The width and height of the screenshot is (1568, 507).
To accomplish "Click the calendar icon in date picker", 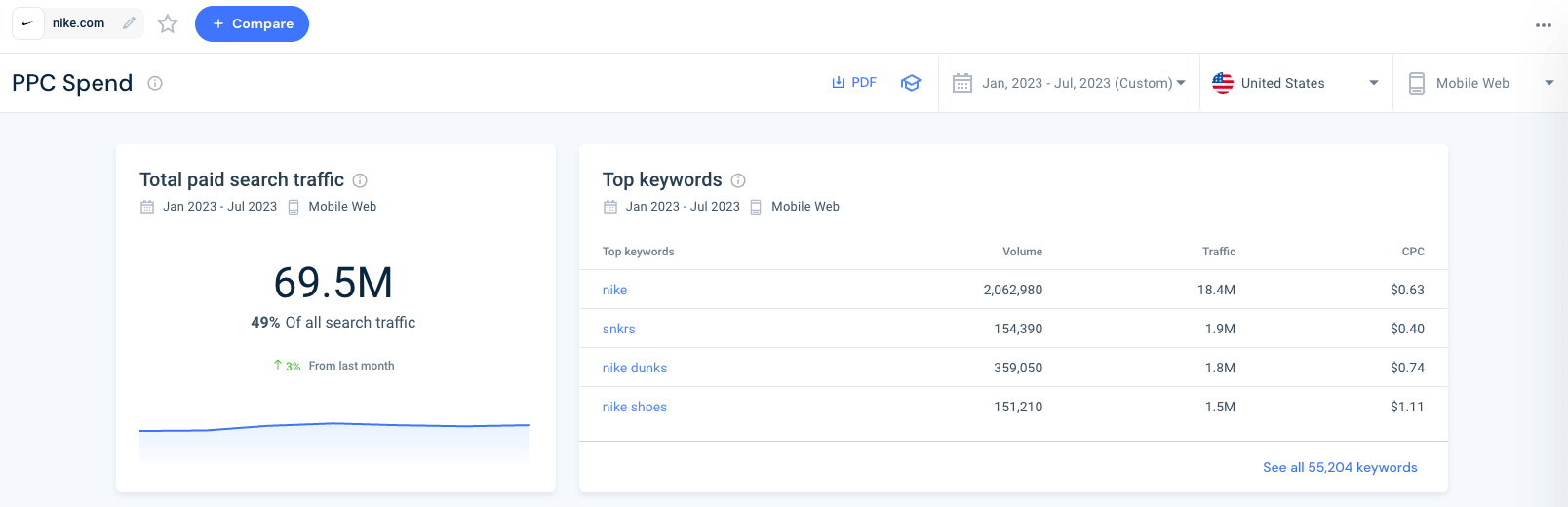I will point(962,83).
